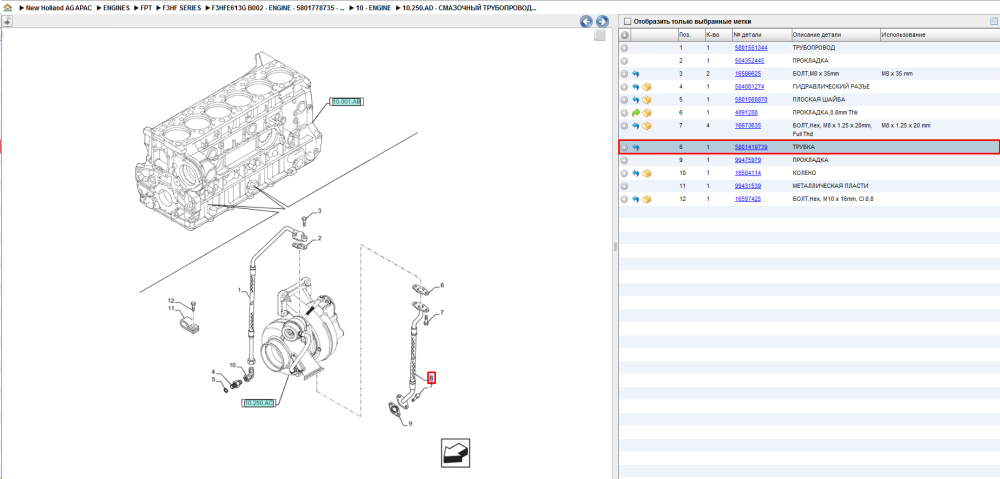
Task: Click the grey circle for row 2 ПРОКЛАДКА
Action: pyautogui.click(x=624, y=61)
